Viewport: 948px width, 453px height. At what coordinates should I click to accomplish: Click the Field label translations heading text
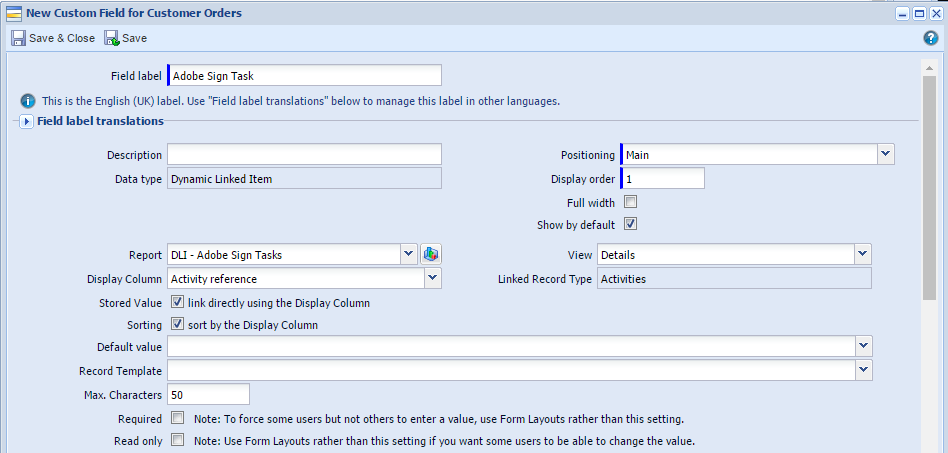100,121
